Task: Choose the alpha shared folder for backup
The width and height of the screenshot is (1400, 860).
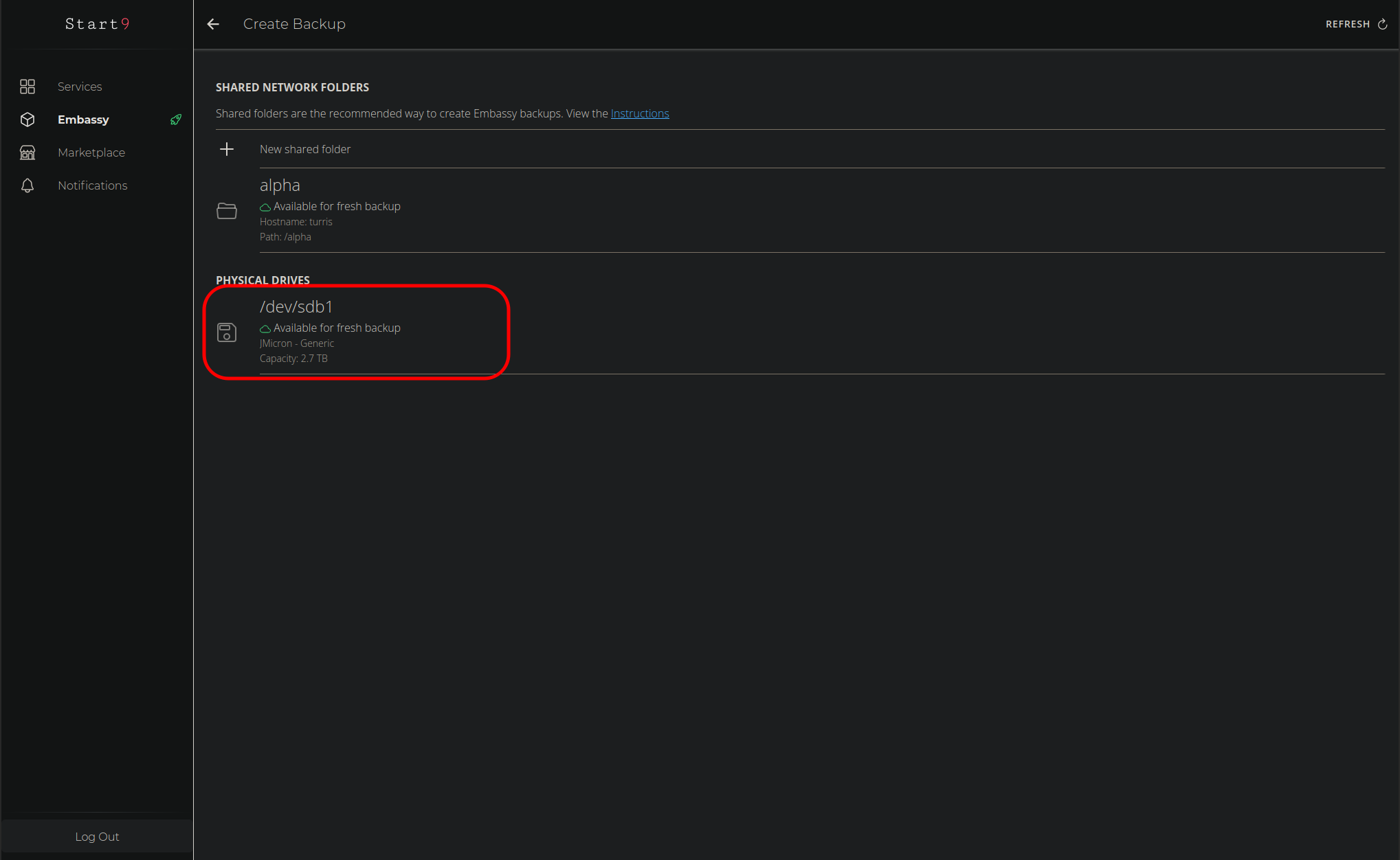Action: [280, 185]
